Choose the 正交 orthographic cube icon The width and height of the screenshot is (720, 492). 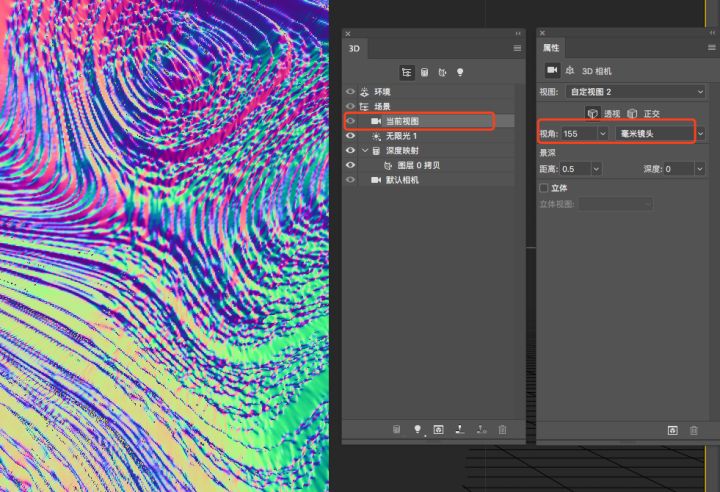[x=632, y=113]
